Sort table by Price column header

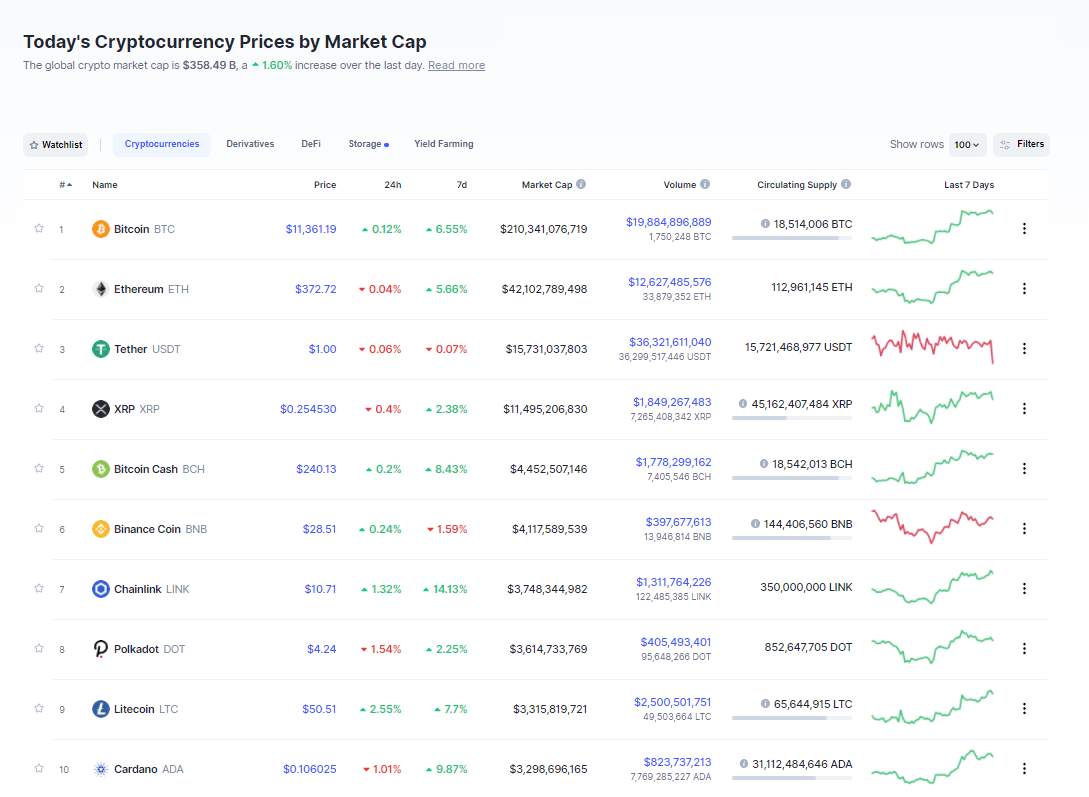[325, 185]
